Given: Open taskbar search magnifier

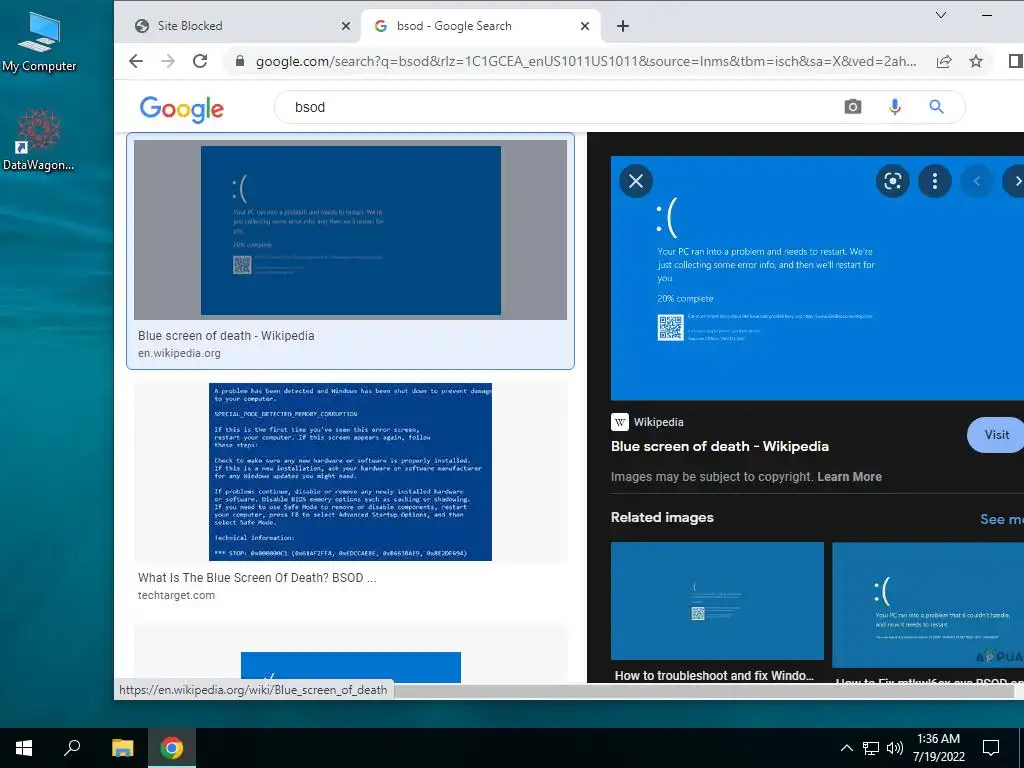Looking at the screenshot, I should (72, 748).
